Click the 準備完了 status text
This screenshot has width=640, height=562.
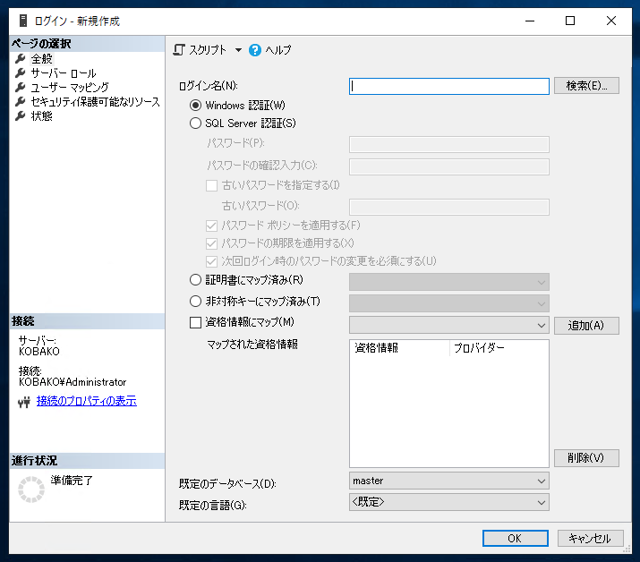tap(72, 480)
